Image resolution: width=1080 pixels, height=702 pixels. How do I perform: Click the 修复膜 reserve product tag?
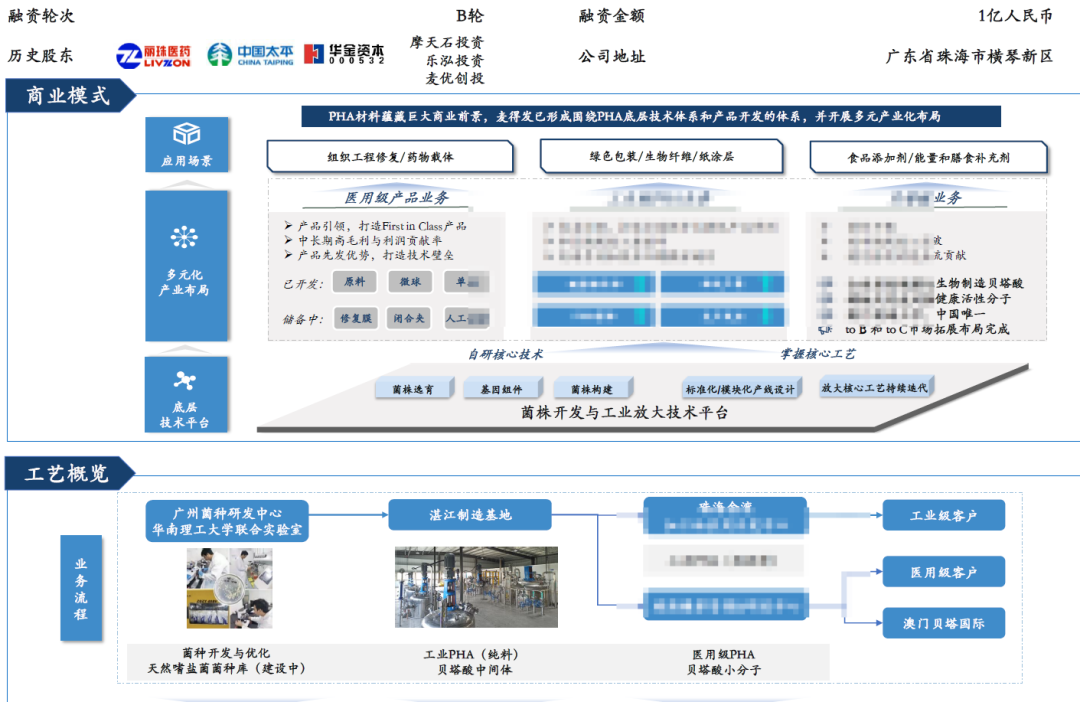point(356,319)
